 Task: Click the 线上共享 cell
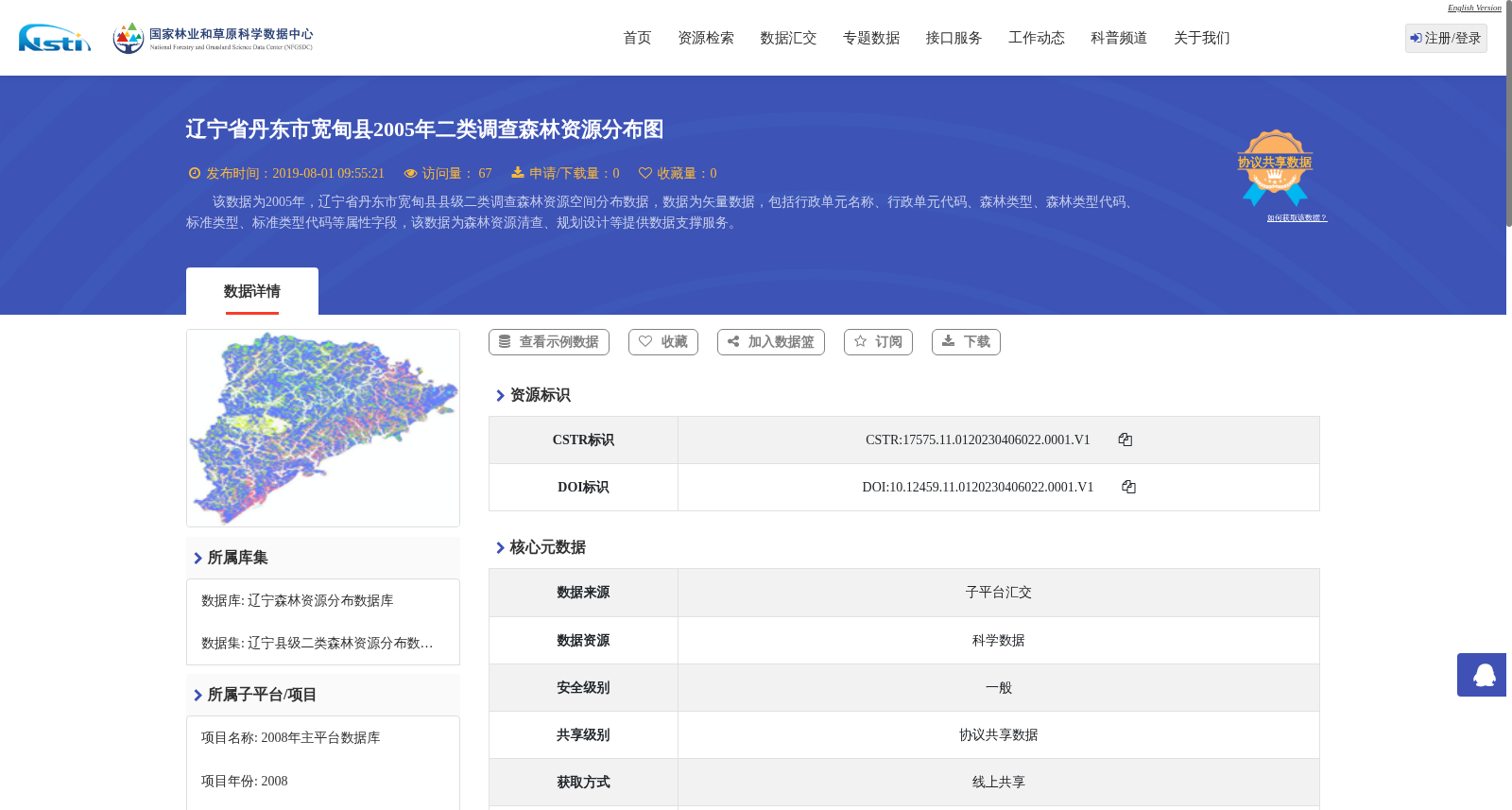coord(999,783)
